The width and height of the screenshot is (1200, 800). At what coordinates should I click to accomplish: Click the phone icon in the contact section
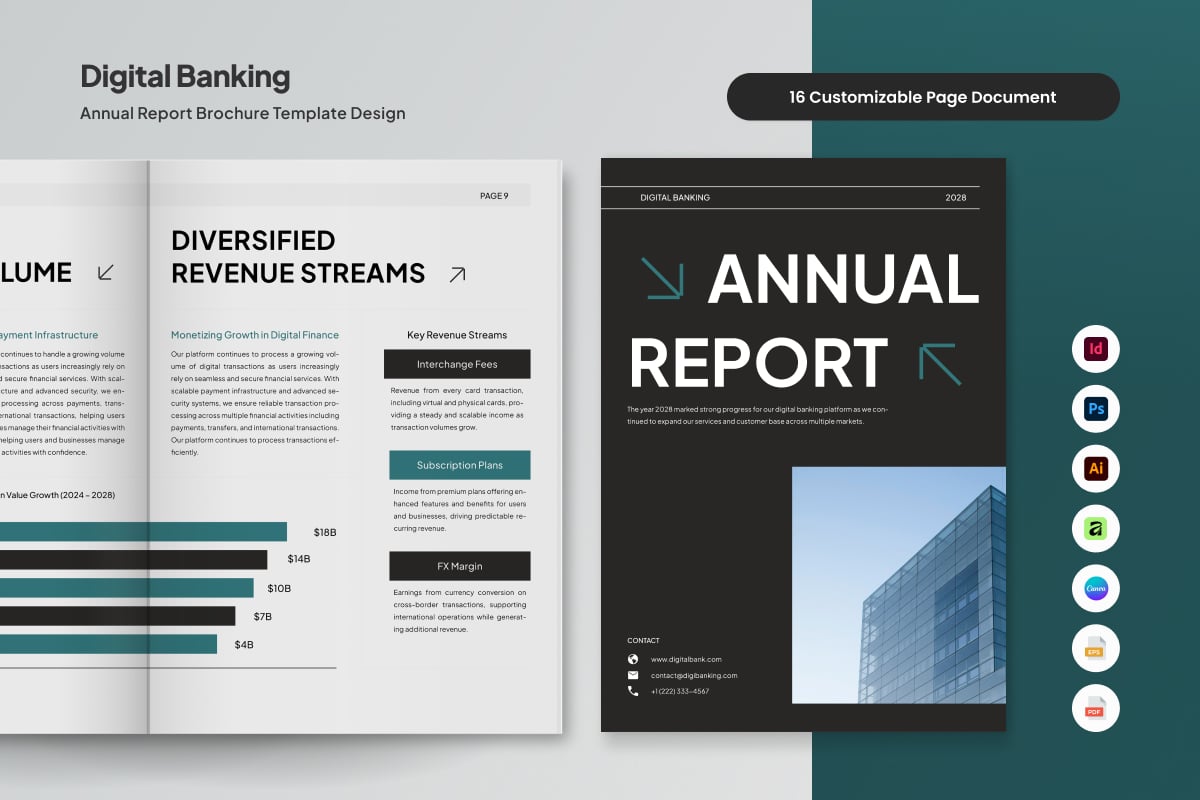[633, 693]
